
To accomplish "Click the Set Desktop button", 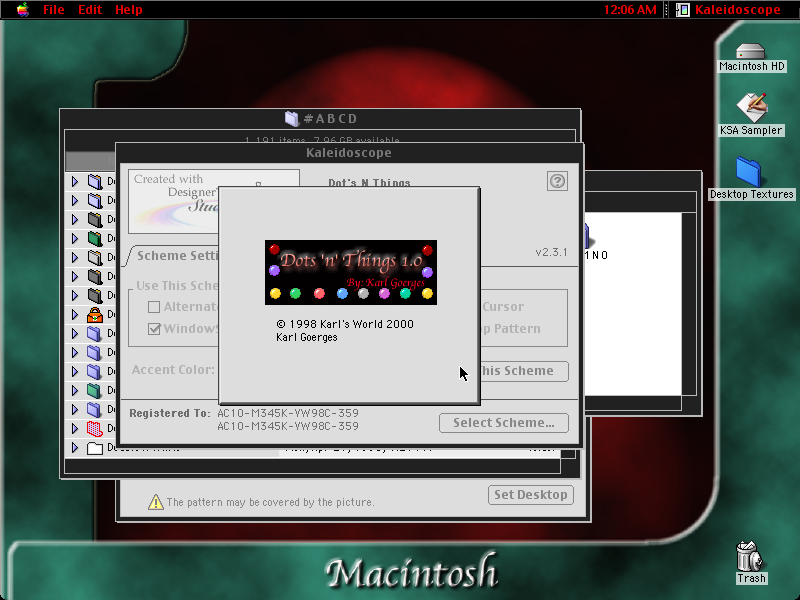I will click(x=531, y=495).
